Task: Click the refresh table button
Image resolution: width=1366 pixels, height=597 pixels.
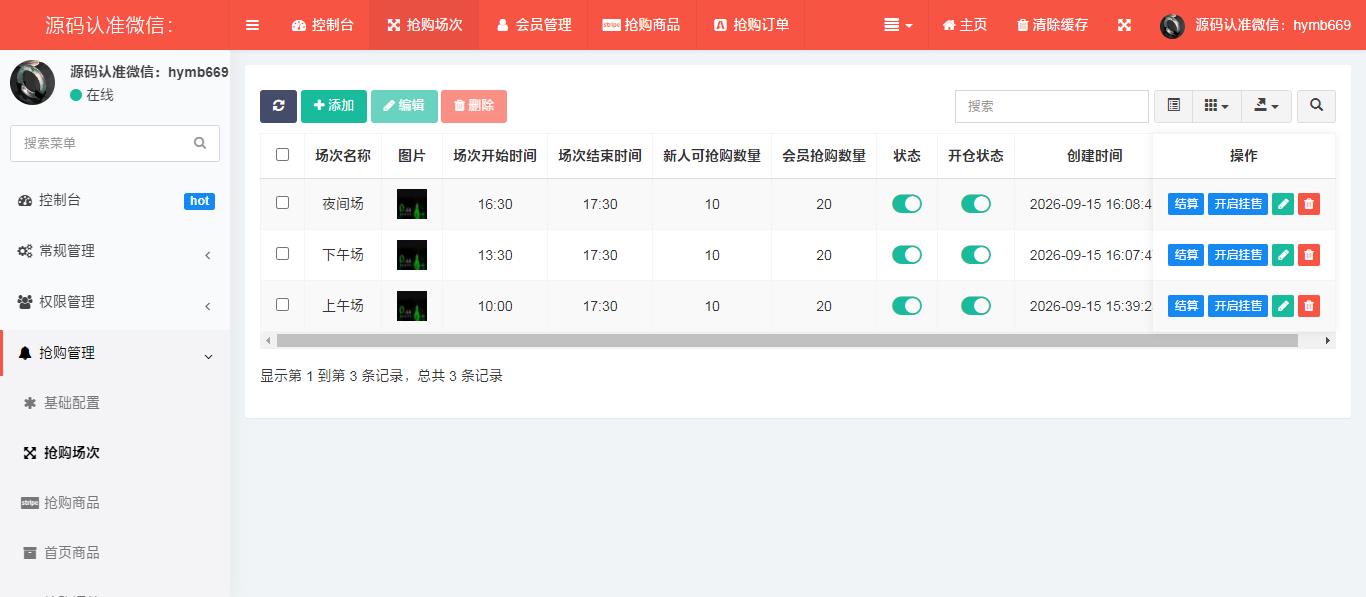Action: (278, 106)
